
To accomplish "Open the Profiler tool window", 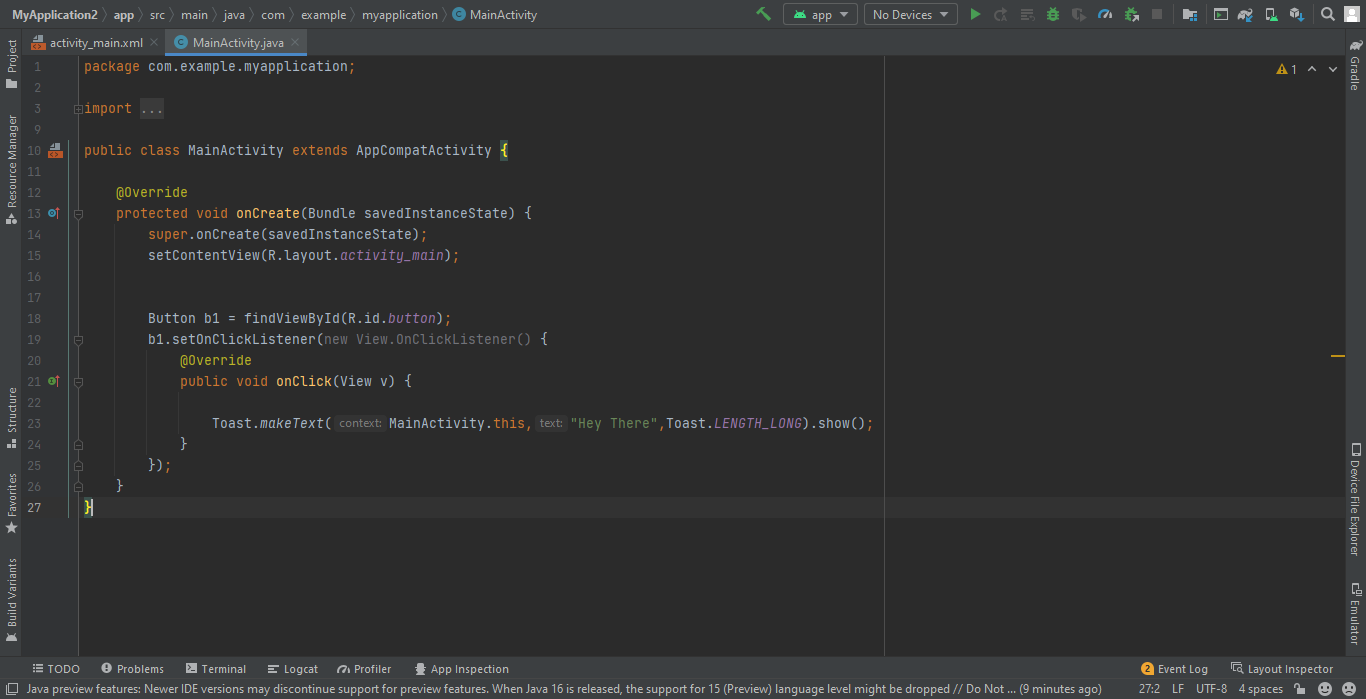I will 365,669.
